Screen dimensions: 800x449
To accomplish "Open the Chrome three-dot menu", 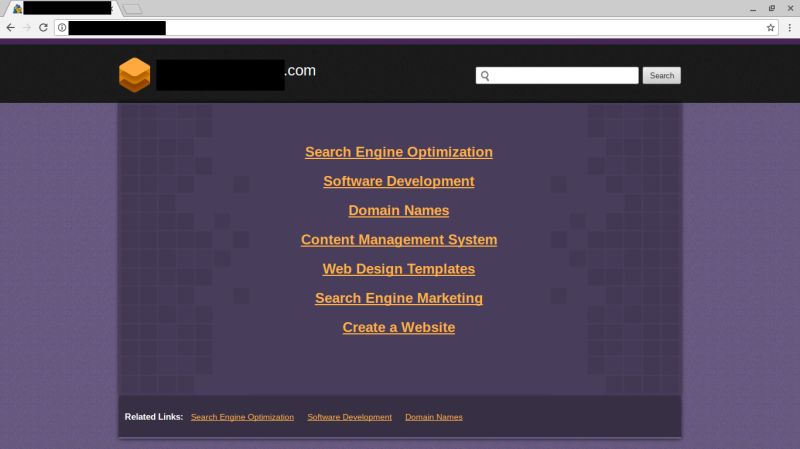I will 789,28.
